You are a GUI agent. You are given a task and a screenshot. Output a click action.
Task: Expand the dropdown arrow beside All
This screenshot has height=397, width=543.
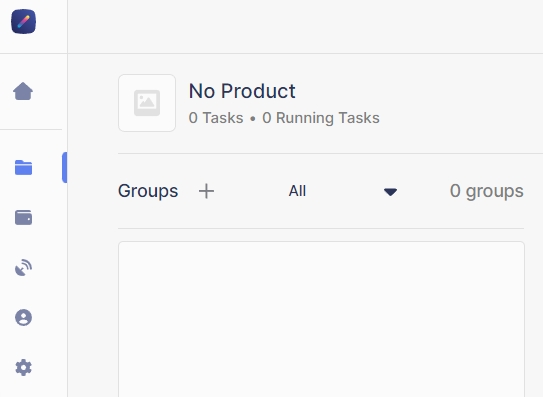click(390, 192)
